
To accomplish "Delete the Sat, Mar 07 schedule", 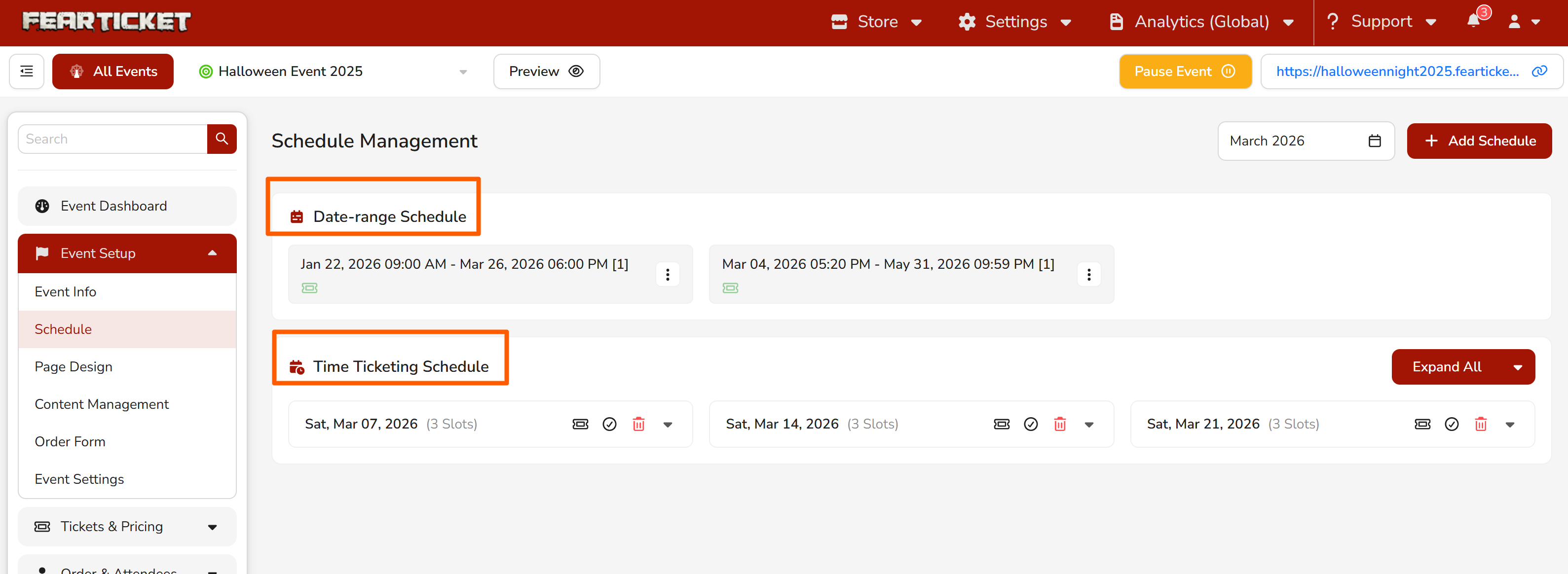I will pyautogui.click(x=638, y=424).
